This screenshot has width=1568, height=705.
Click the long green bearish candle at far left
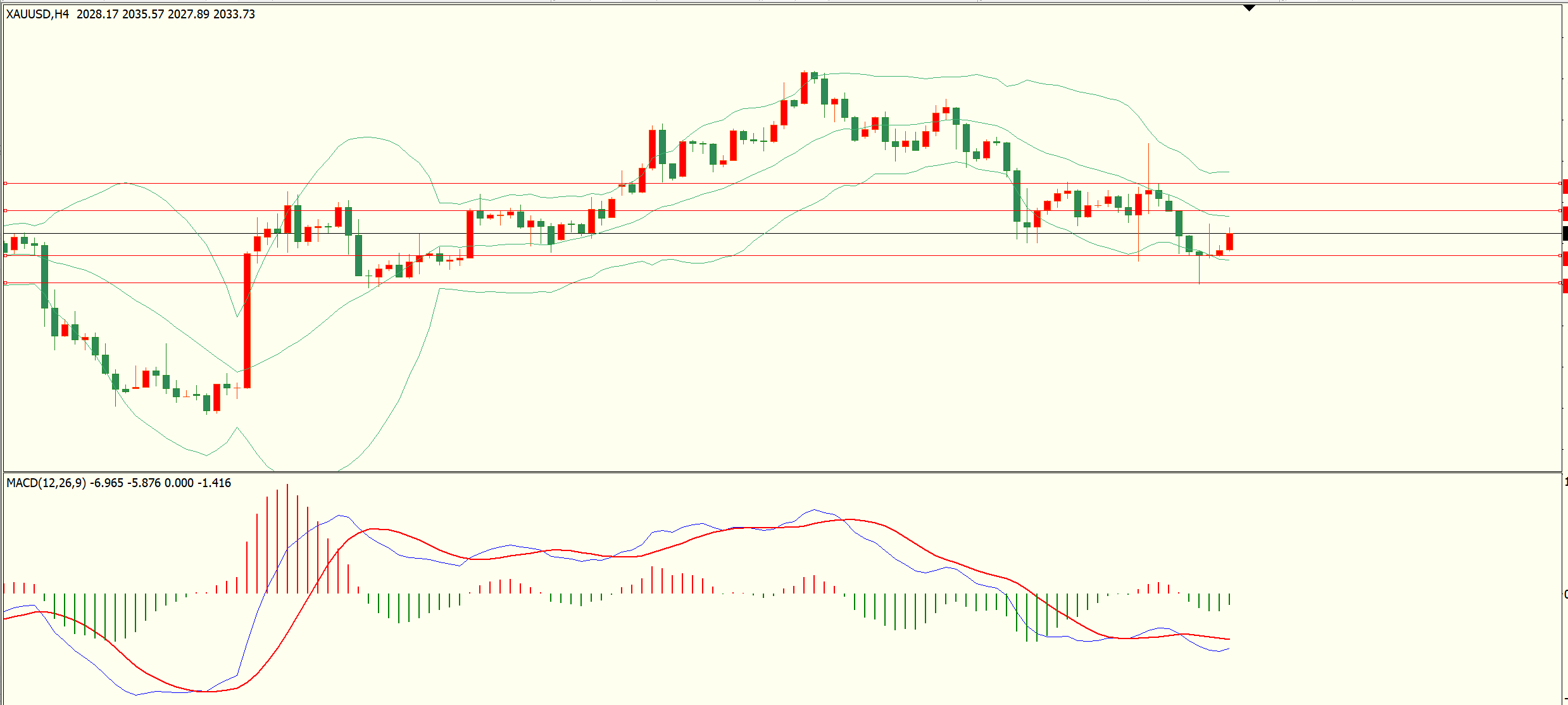(x=44, y=277)
